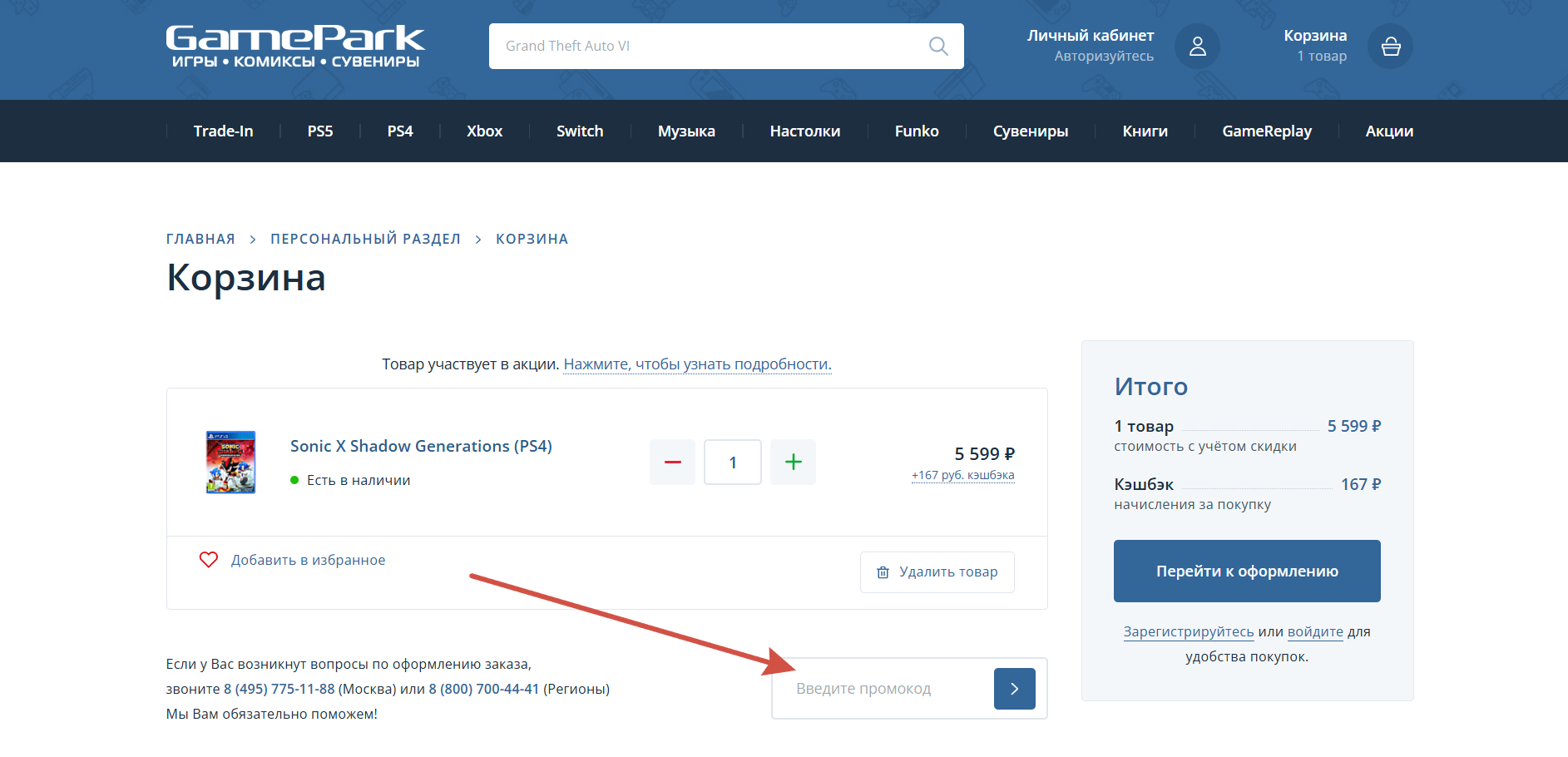Screen dimensions: 1568x757
Task: Open the cart basket icon
Action: coord(1391,46)
